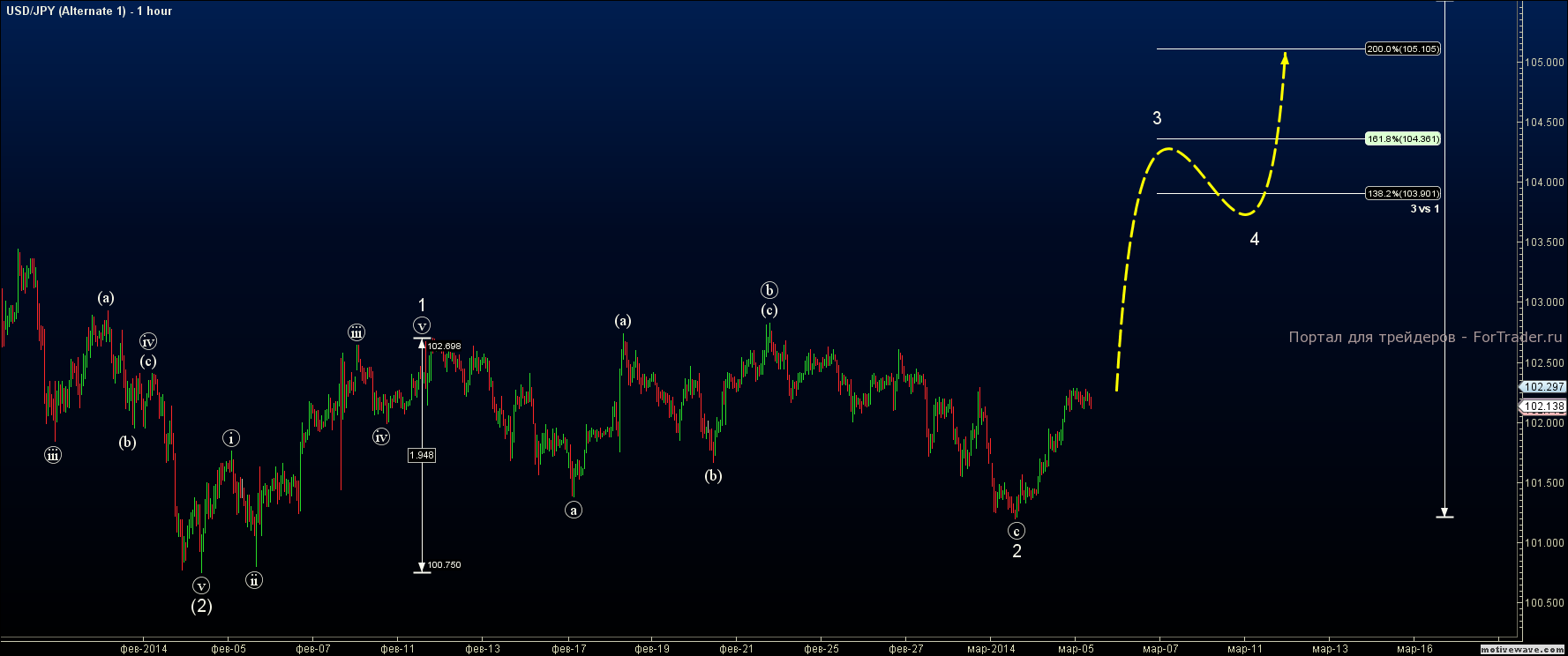1568x656 pixels.
Task: Click the "мар-11" date on the time axis
Action: pos(1245,649)
